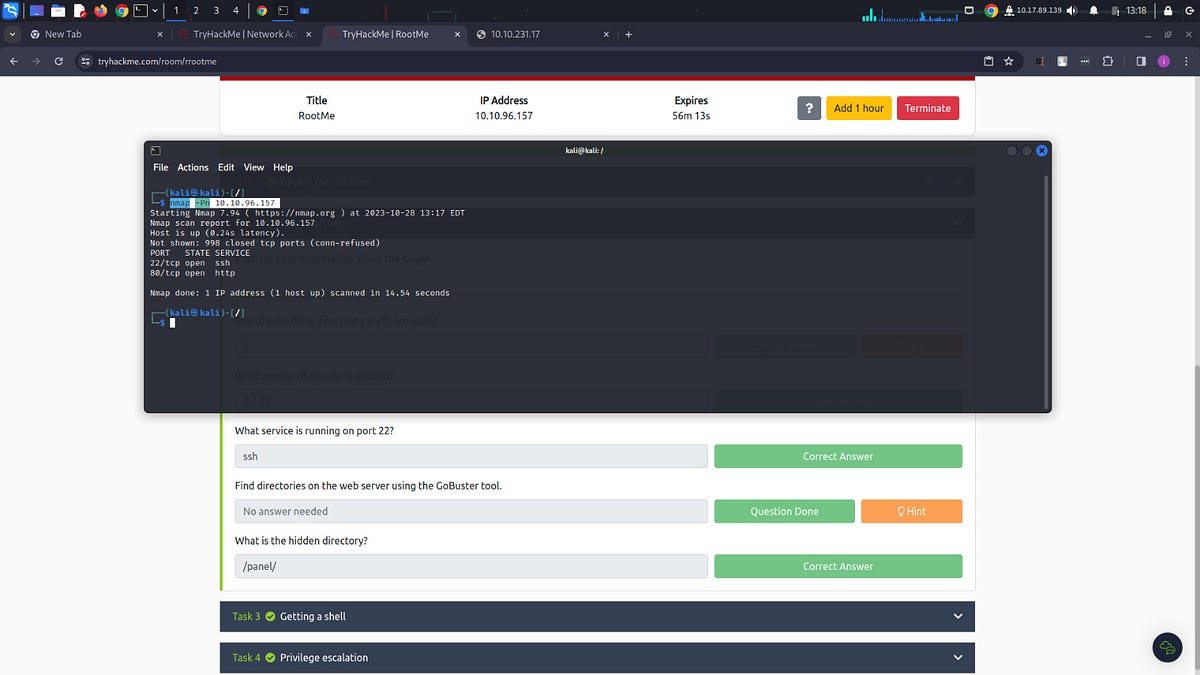Viewport: 1200px width, 675px height.
Task: Click the Terminate machine button
Action: click(x=927, y=107)
